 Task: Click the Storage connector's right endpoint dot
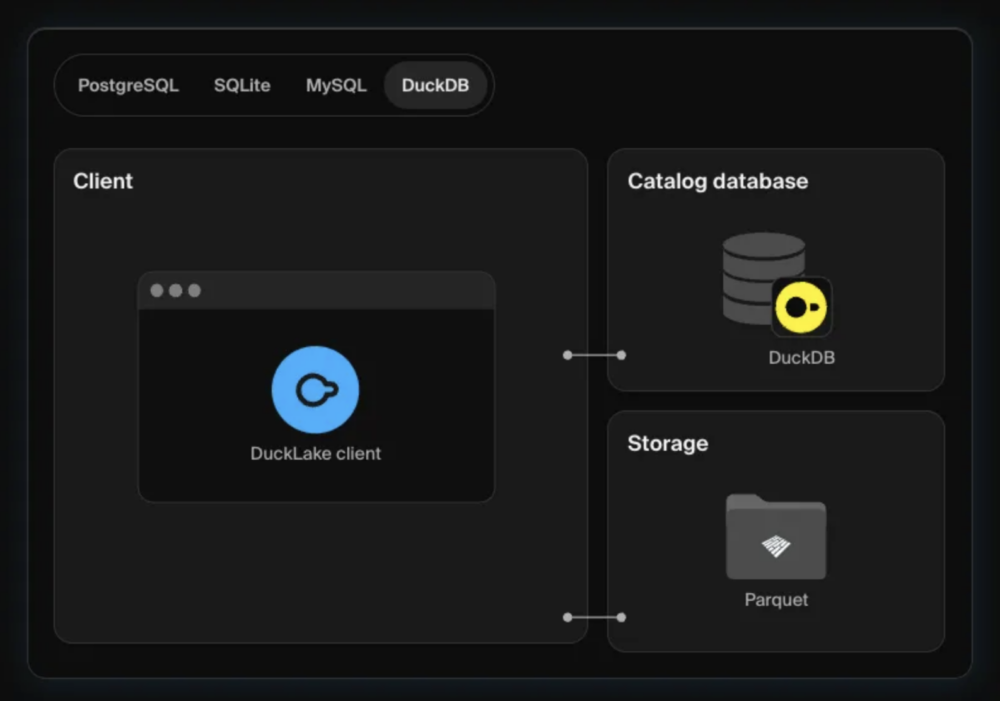pos(621,617)
